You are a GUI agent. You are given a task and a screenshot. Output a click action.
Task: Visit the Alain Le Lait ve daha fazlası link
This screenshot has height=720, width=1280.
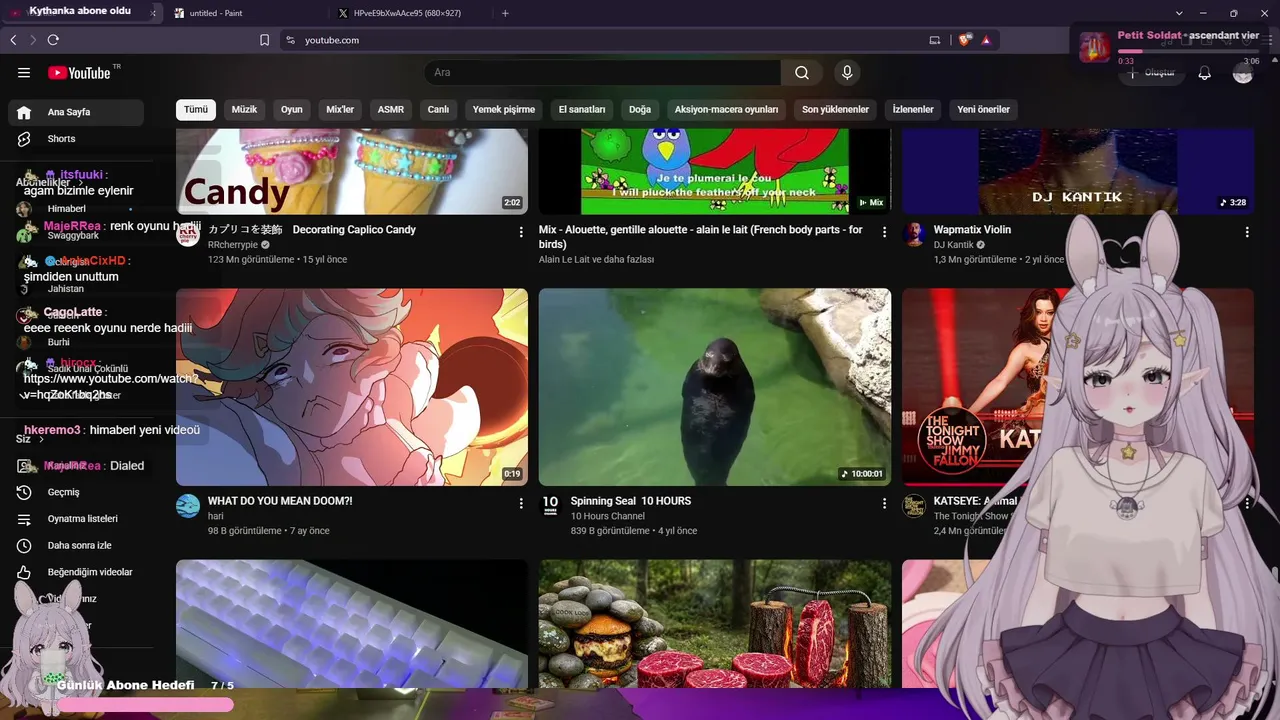(596, 260)
